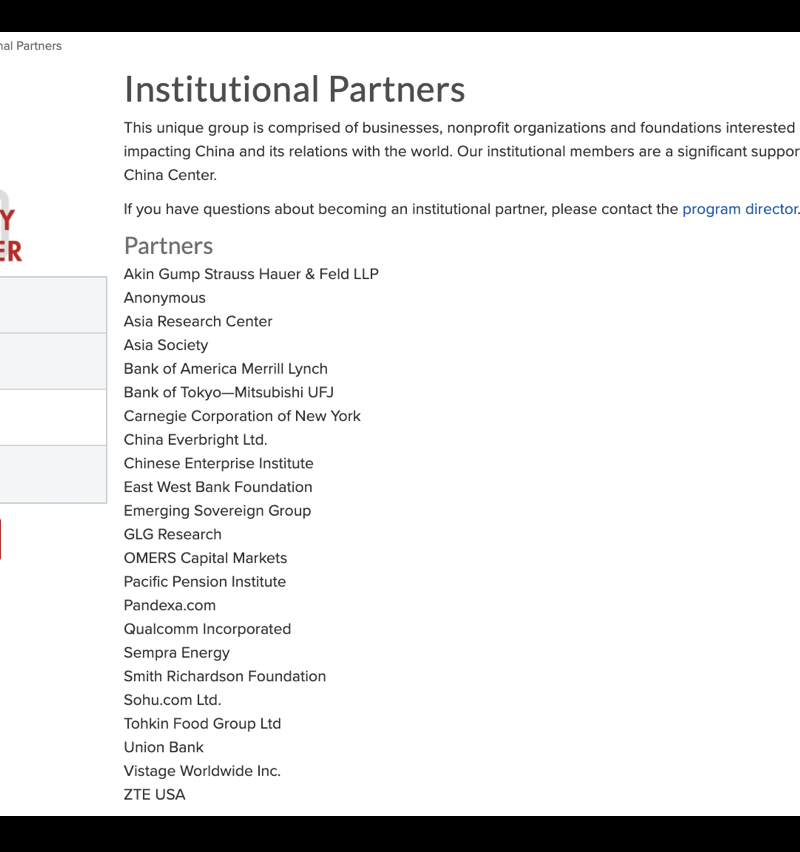The width and height of the screenshot is (800, 852).
Task: Select the Asia Research Center entry
Action: coord(198,321)
